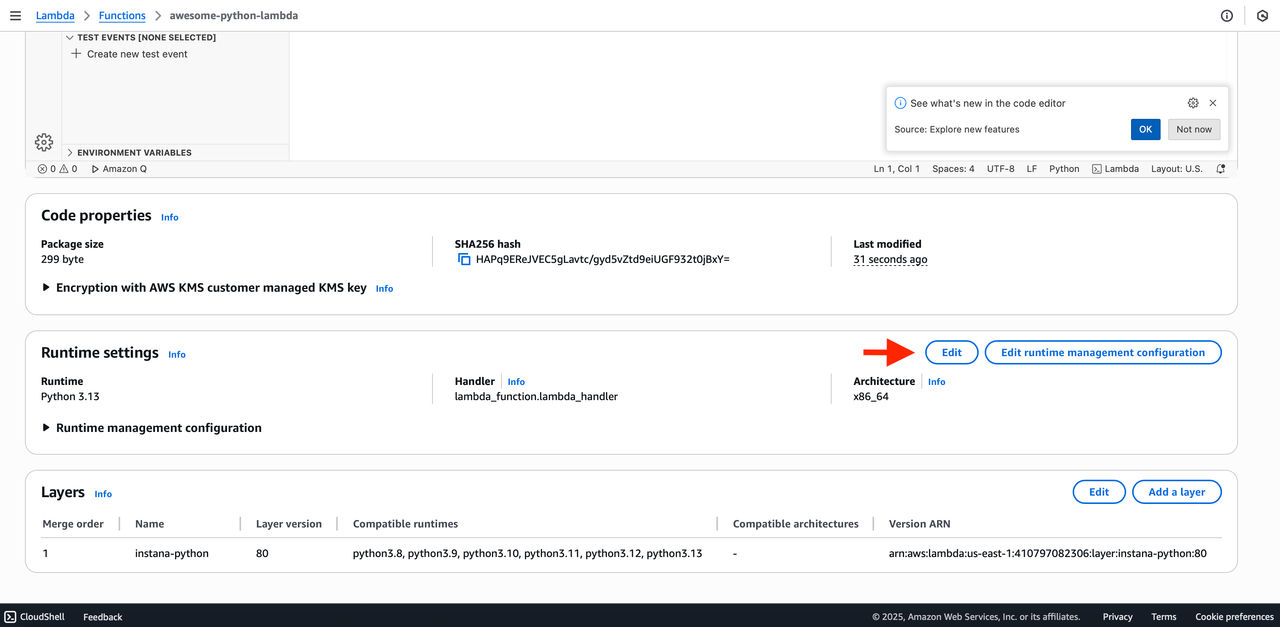Dismiss the code editor notification with X

tap(1213, 103)
